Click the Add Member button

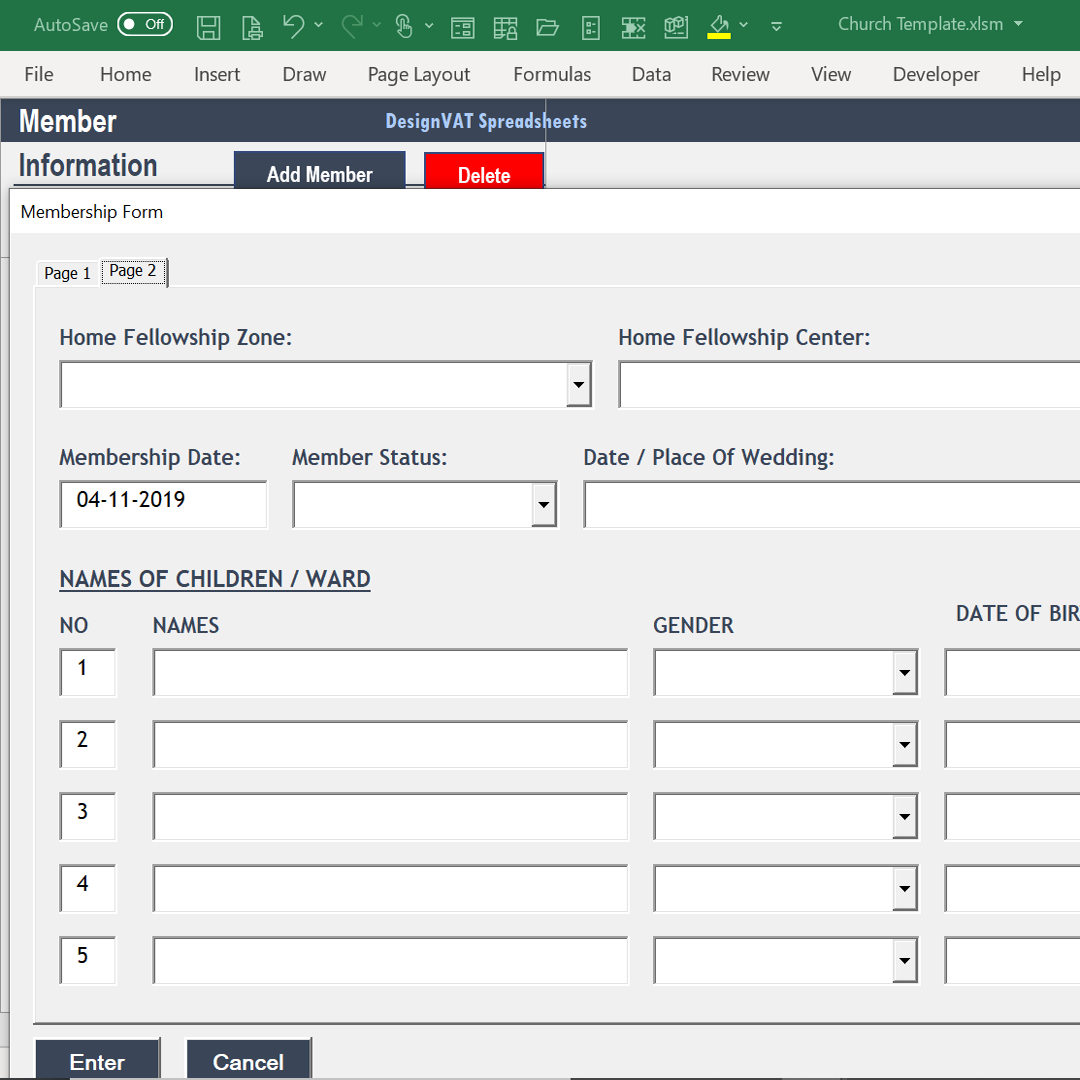319,173
